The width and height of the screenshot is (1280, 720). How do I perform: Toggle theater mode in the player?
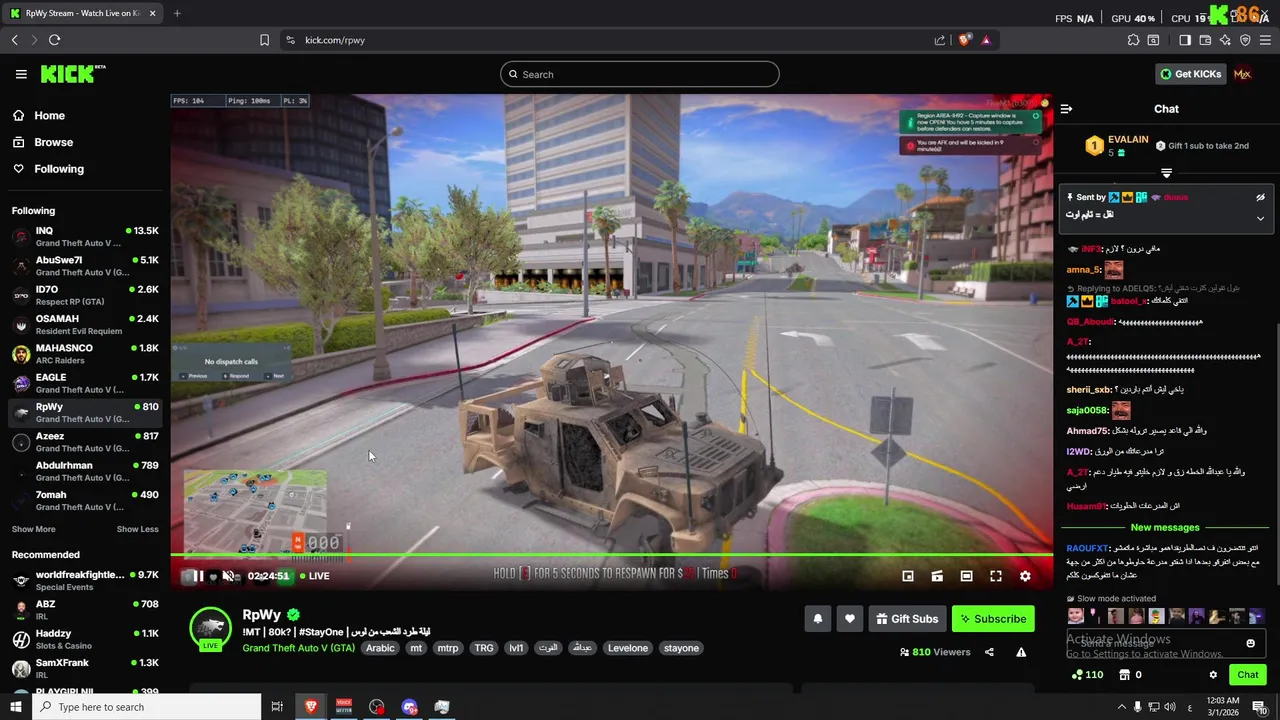966,576
